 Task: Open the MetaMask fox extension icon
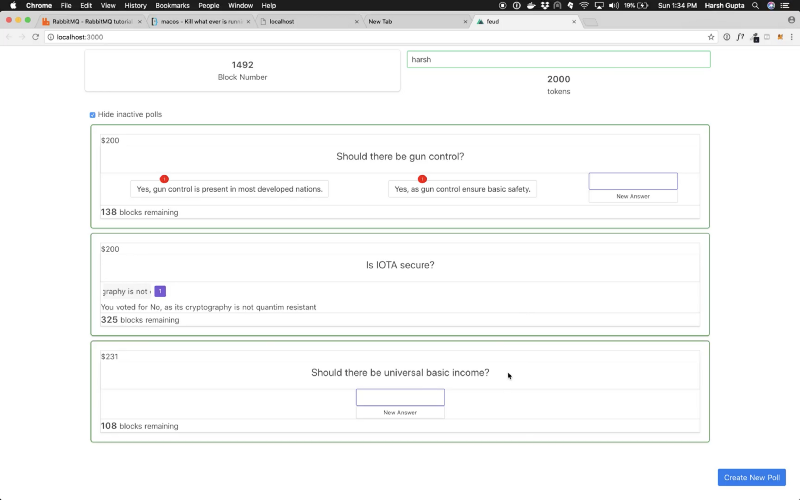780,37
